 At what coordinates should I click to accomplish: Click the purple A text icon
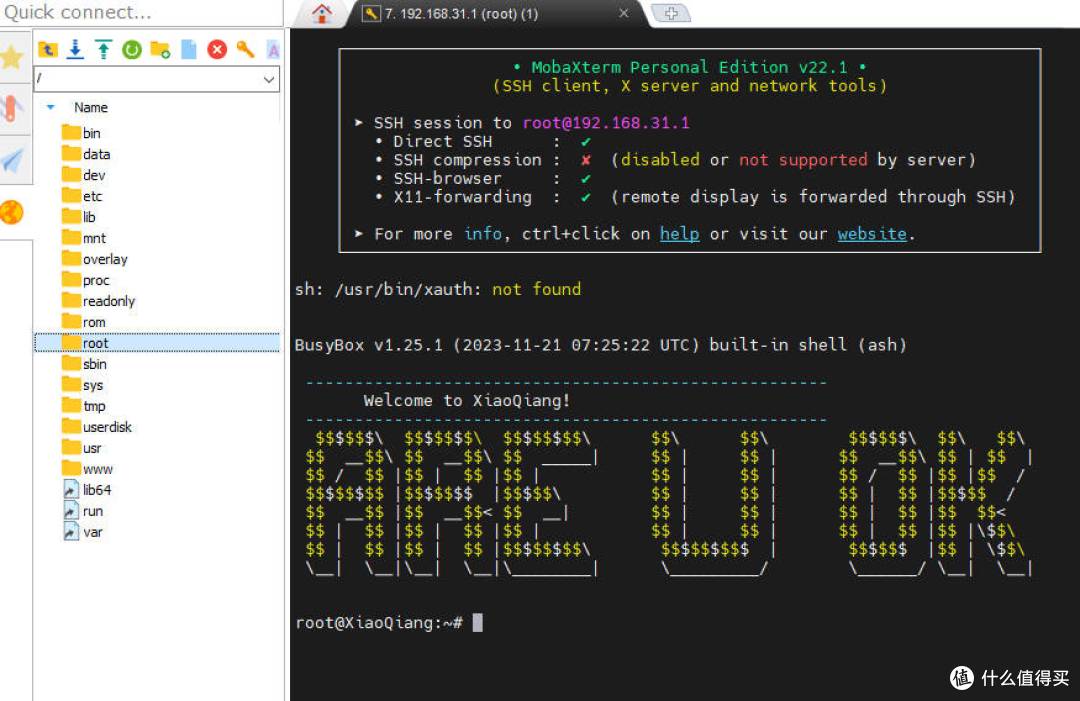click(x=273, y=50)
